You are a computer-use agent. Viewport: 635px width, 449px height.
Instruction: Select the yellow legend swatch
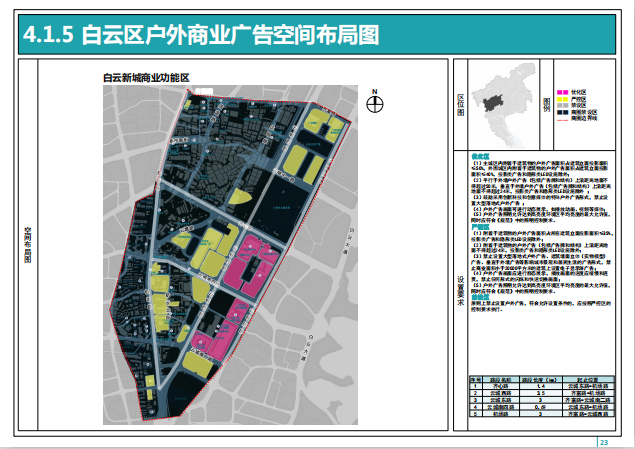pos(563,99)
